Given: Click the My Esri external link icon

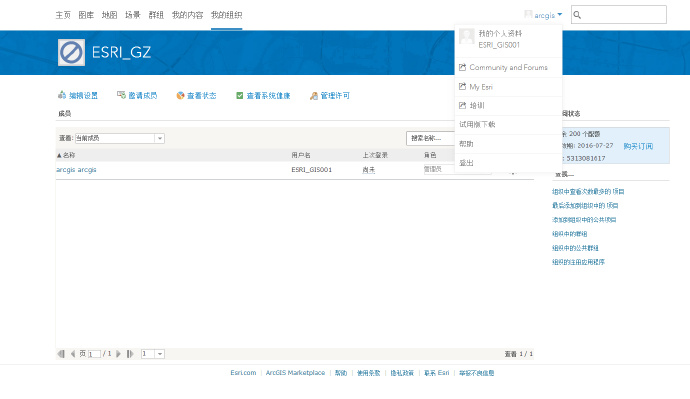Looking at the screenshot, I should click(462, 87).
